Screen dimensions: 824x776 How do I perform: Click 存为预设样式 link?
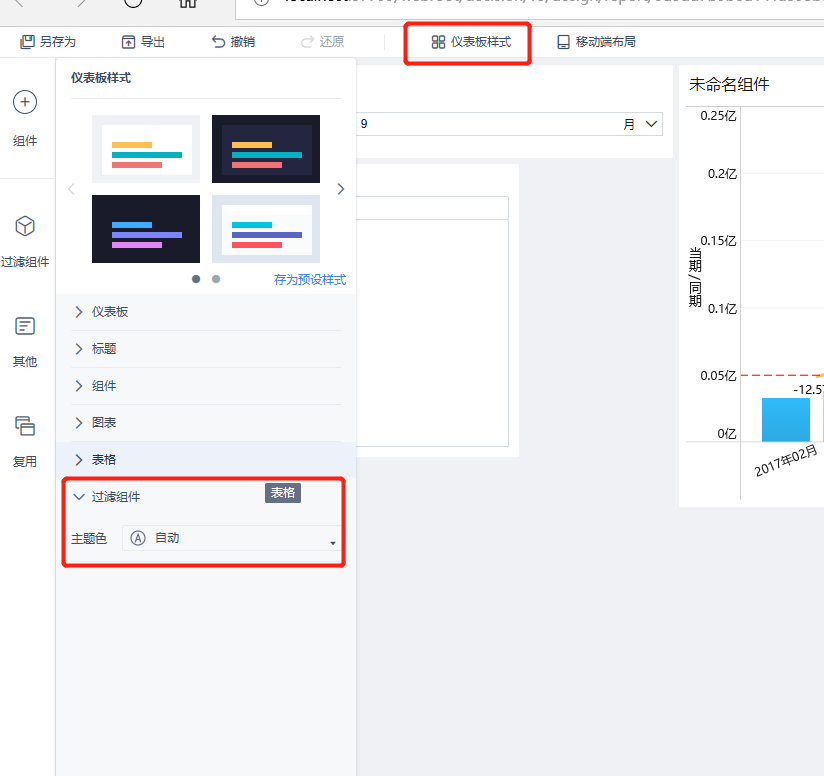coord(310,280)
